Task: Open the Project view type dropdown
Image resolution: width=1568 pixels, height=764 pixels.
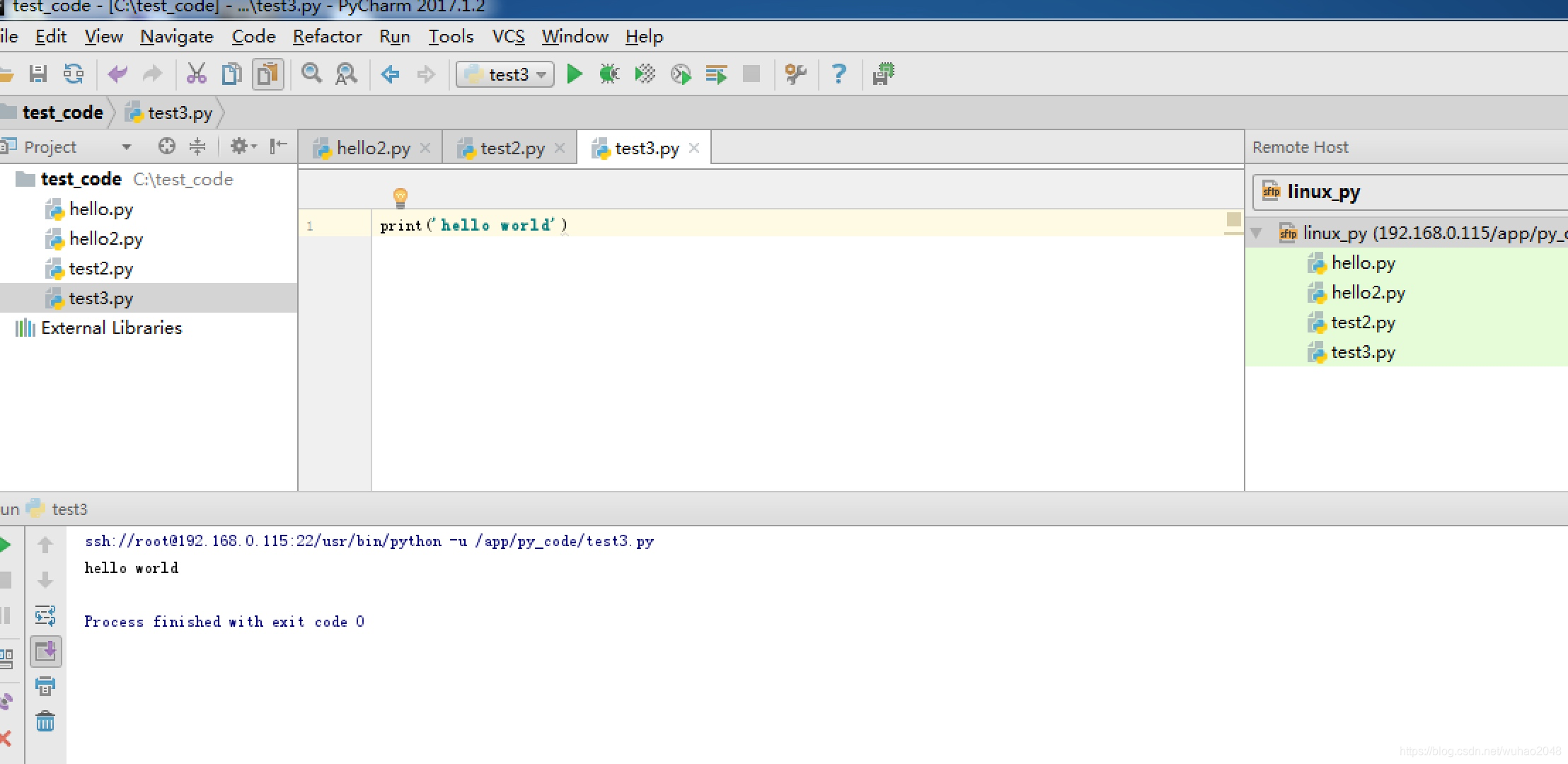Action: pos(127,147)
